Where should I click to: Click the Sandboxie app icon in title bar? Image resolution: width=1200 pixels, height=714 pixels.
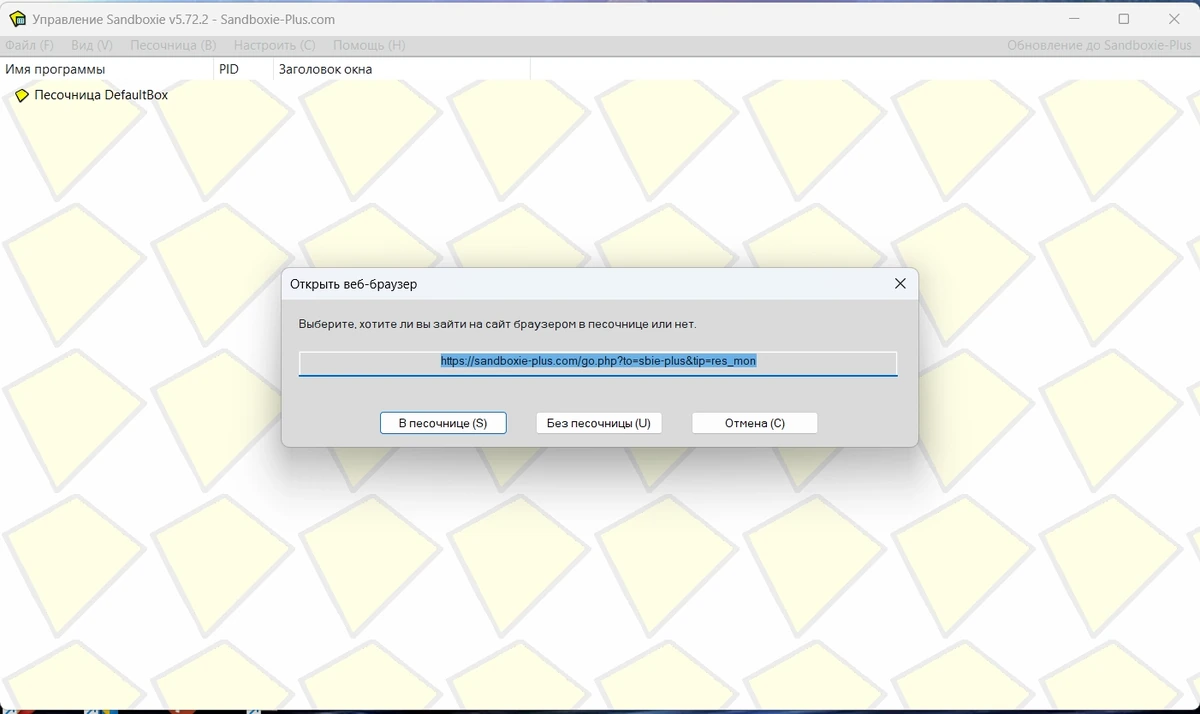(x=17, y=19)
